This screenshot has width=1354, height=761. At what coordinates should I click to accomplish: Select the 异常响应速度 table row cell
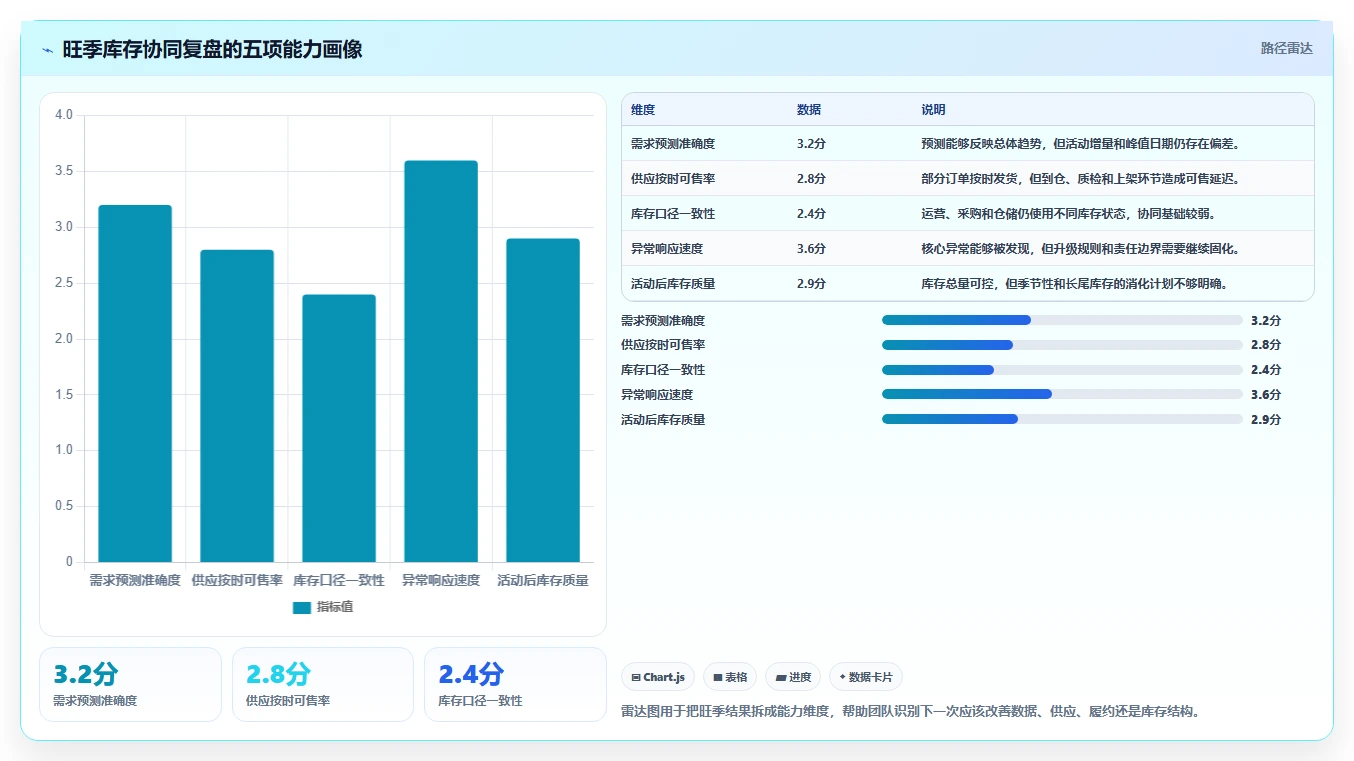point(667,249)
